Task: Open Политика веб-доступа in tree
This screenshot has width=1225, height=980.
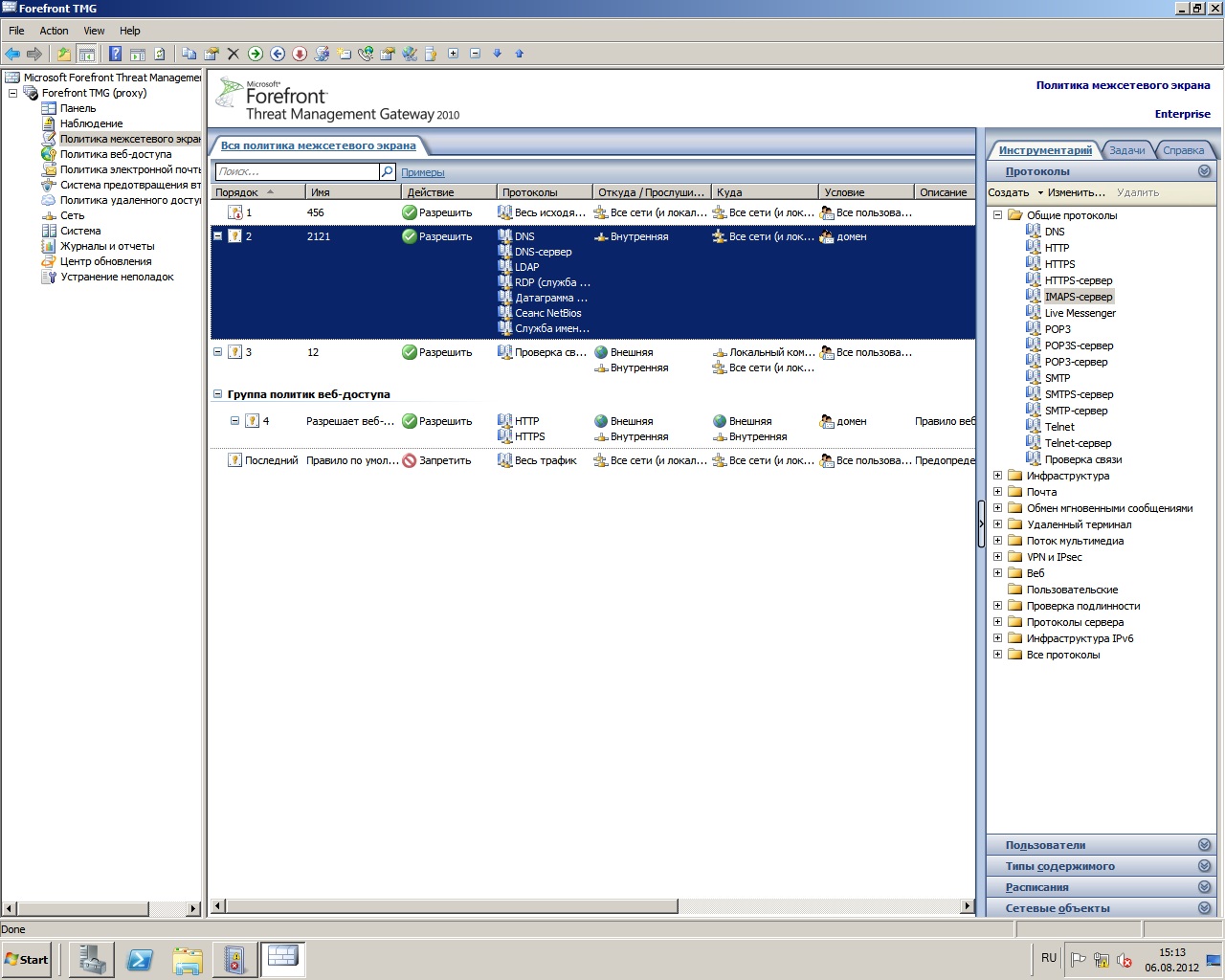Action: coord(116,154)
